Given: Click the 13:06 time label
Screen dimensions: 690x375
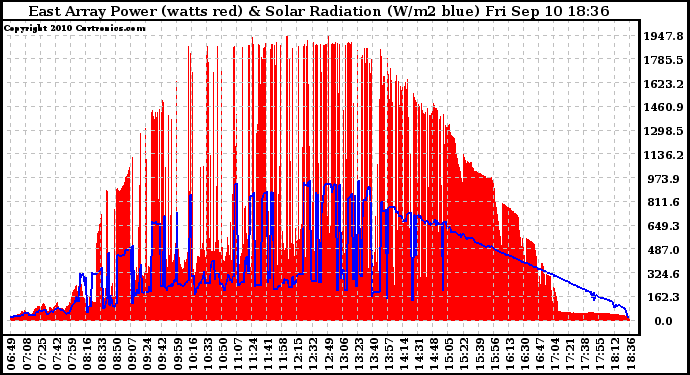Looking at the screenshot, I should click(342, 354).
